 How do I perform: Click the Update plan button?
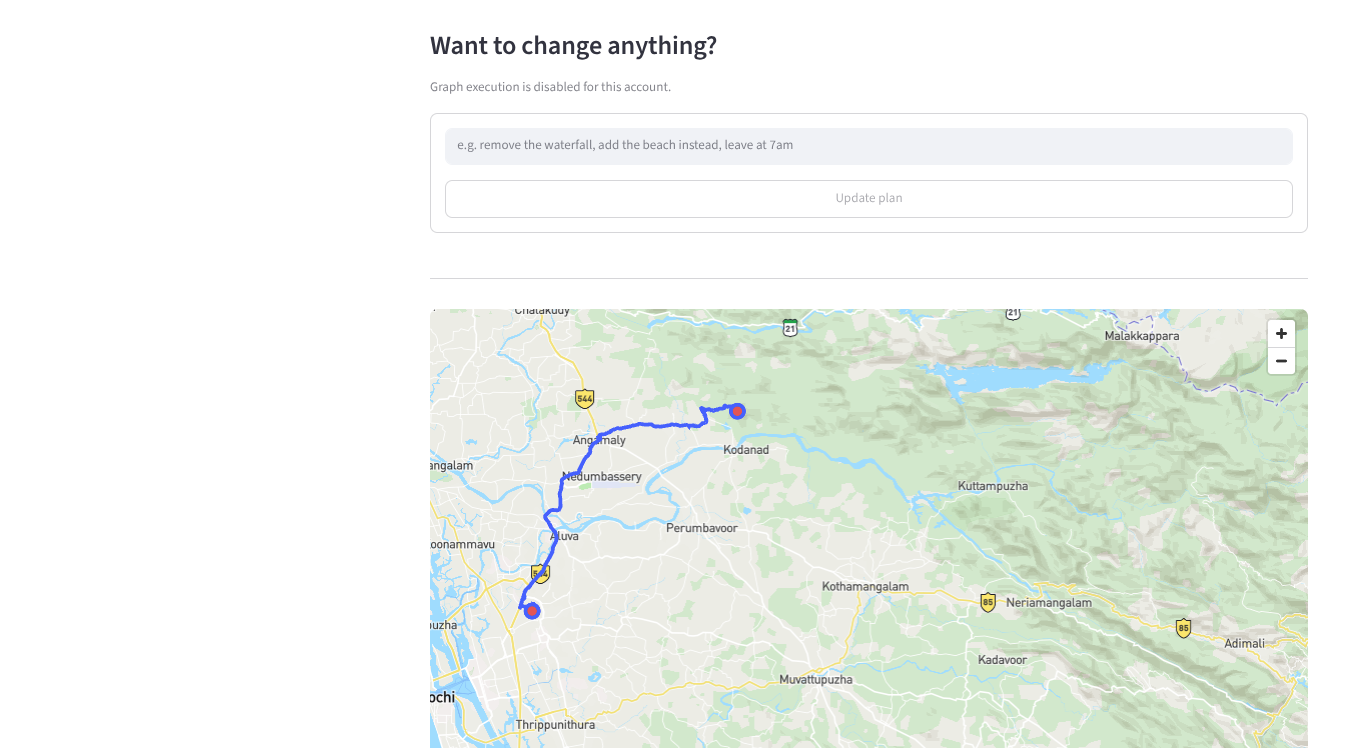(869, 198)
